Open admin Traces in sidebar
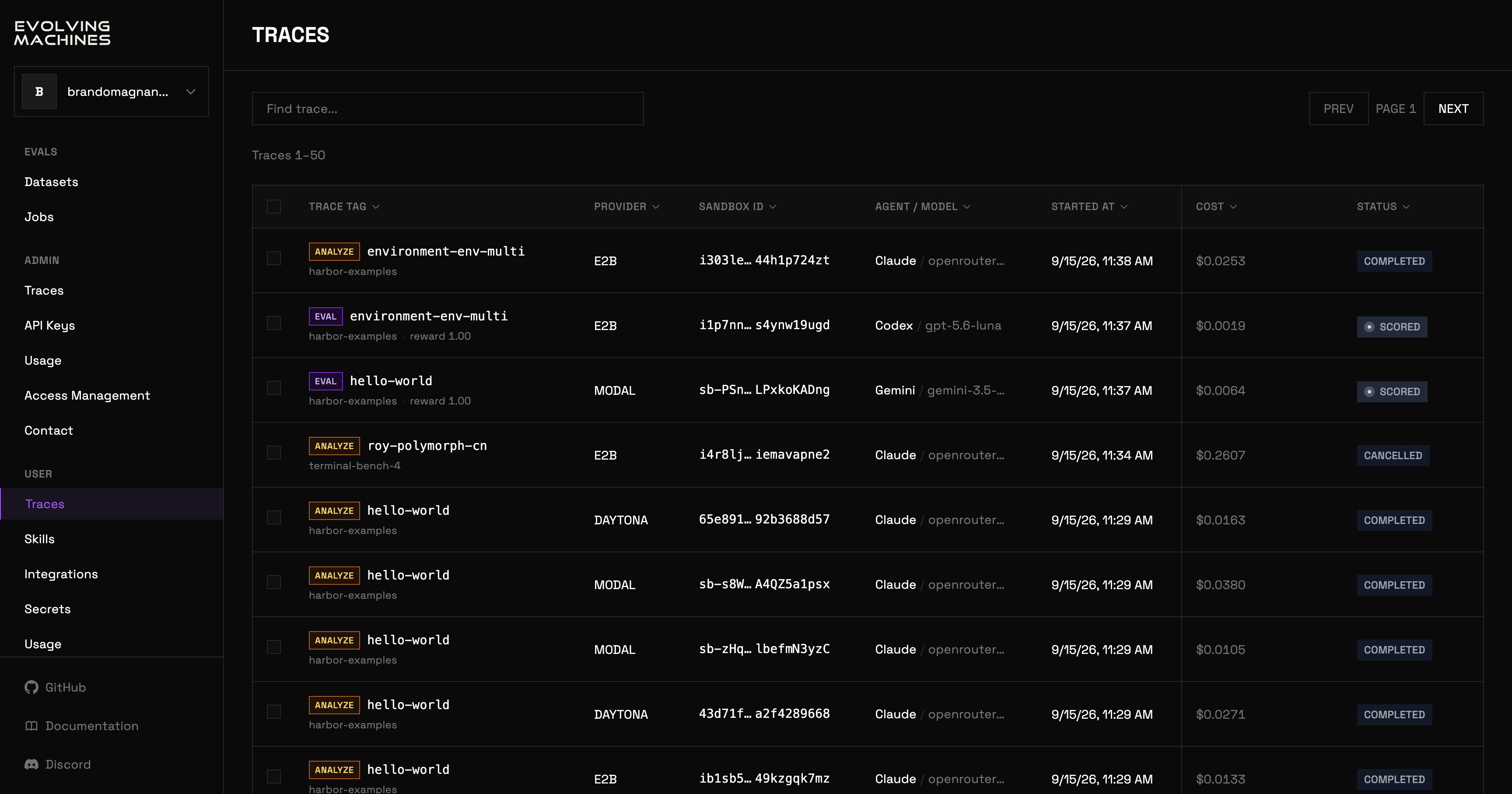Image resolution: width=1512 pixels, height=794 pixels. 44,291
